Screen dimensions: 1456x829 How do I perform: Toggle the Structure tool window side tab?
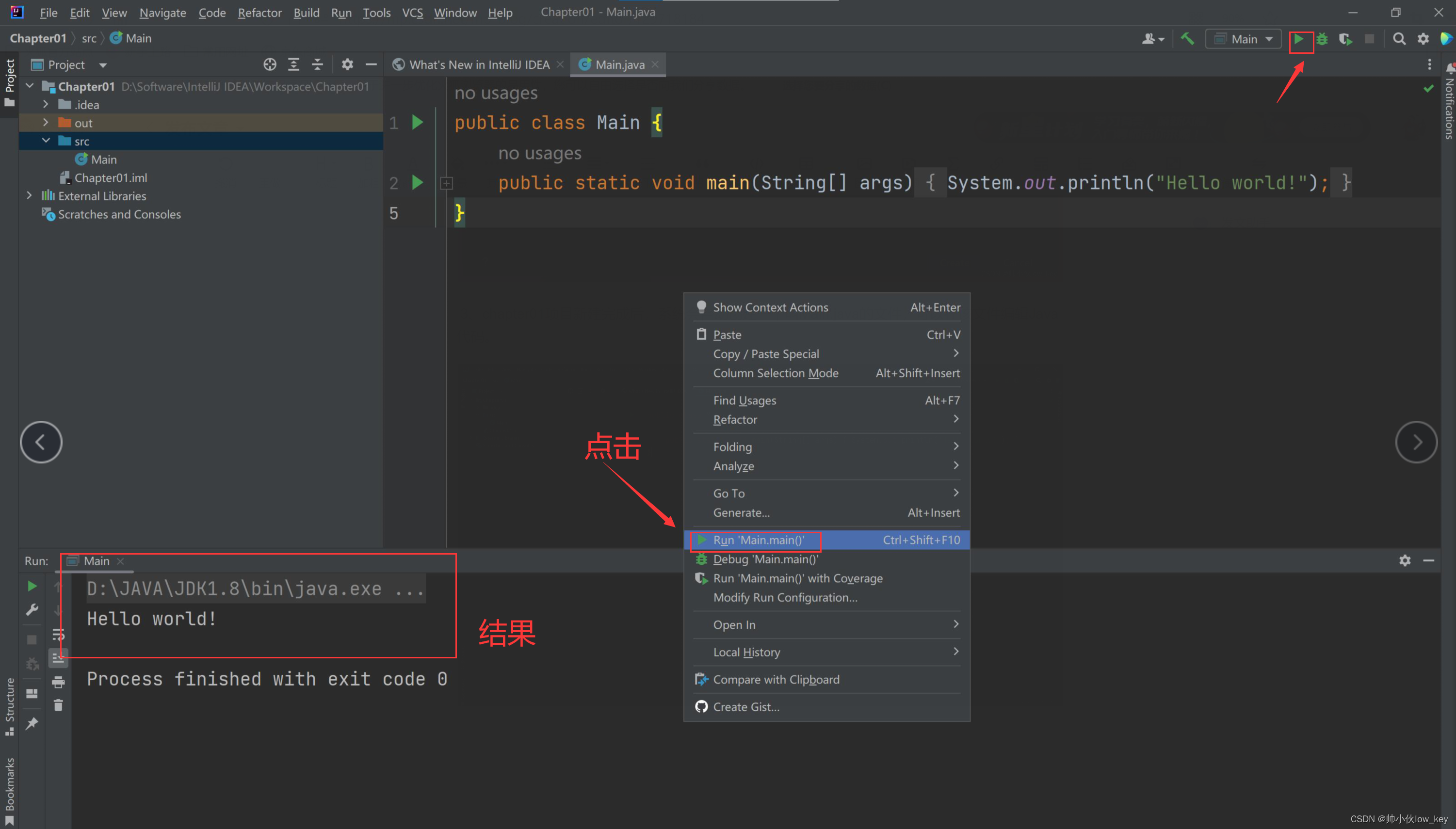(10, 705)
